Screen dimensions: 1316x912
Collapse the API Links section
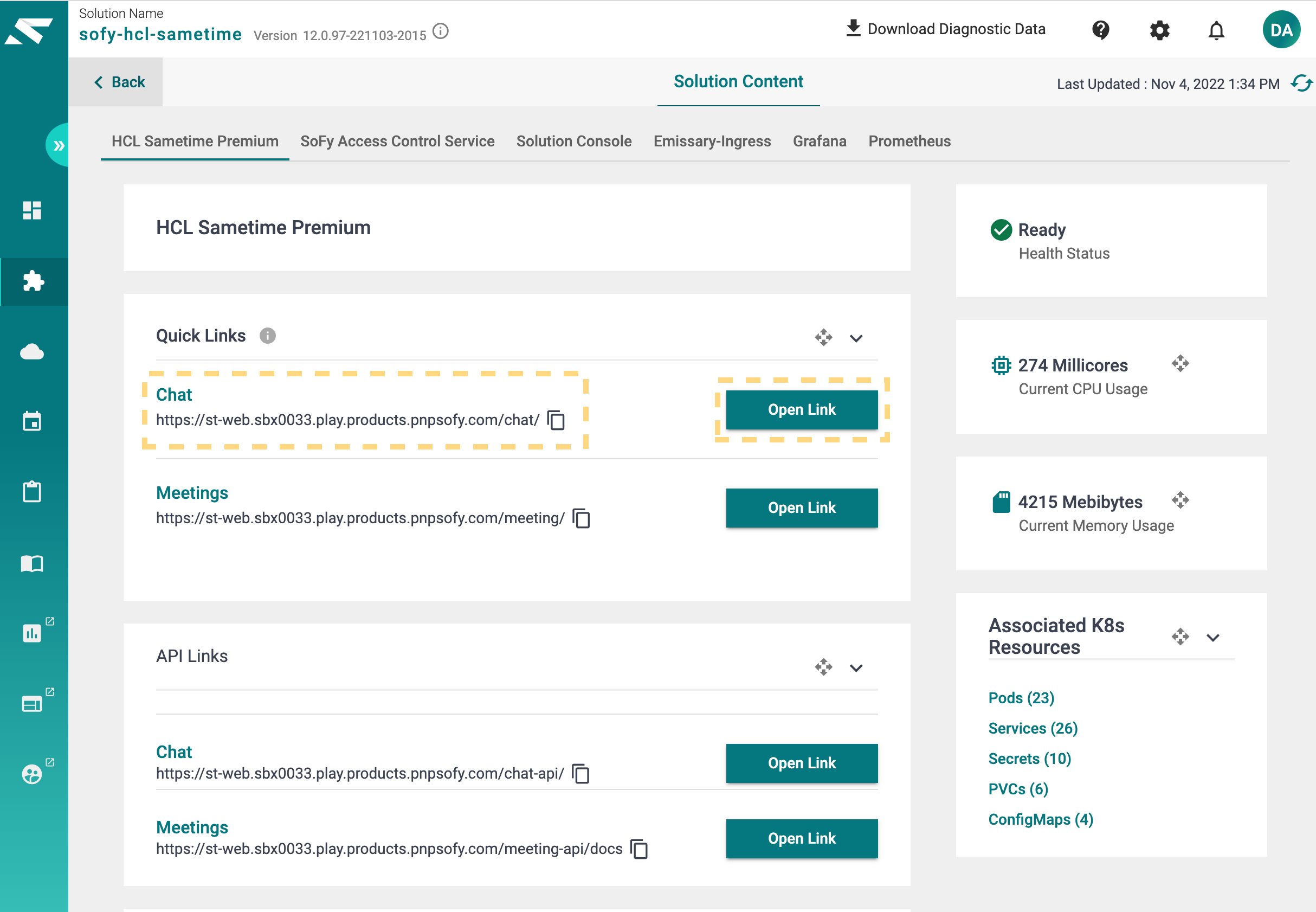click(x=855, y=667)
